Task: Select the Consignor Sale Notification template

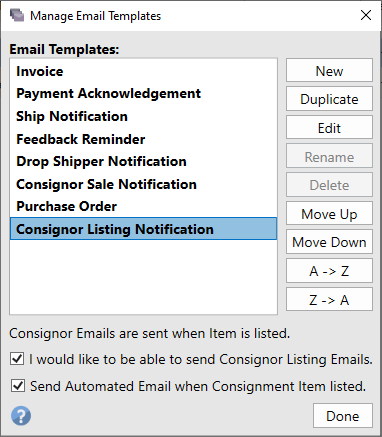Action: coord(143,184)
